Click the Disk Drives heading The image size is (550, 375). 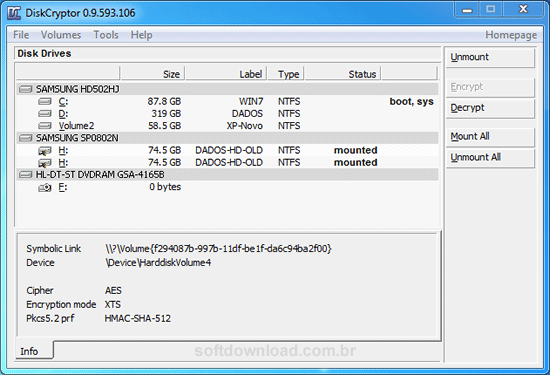[44, 54]
